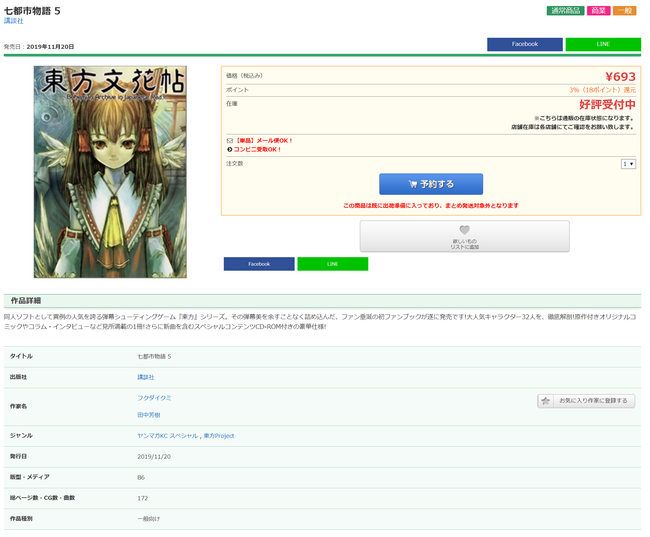This screenshot has width=650, height=537.
Task: Click the heart icon in the wishlist button
Action: pos(465,230)
